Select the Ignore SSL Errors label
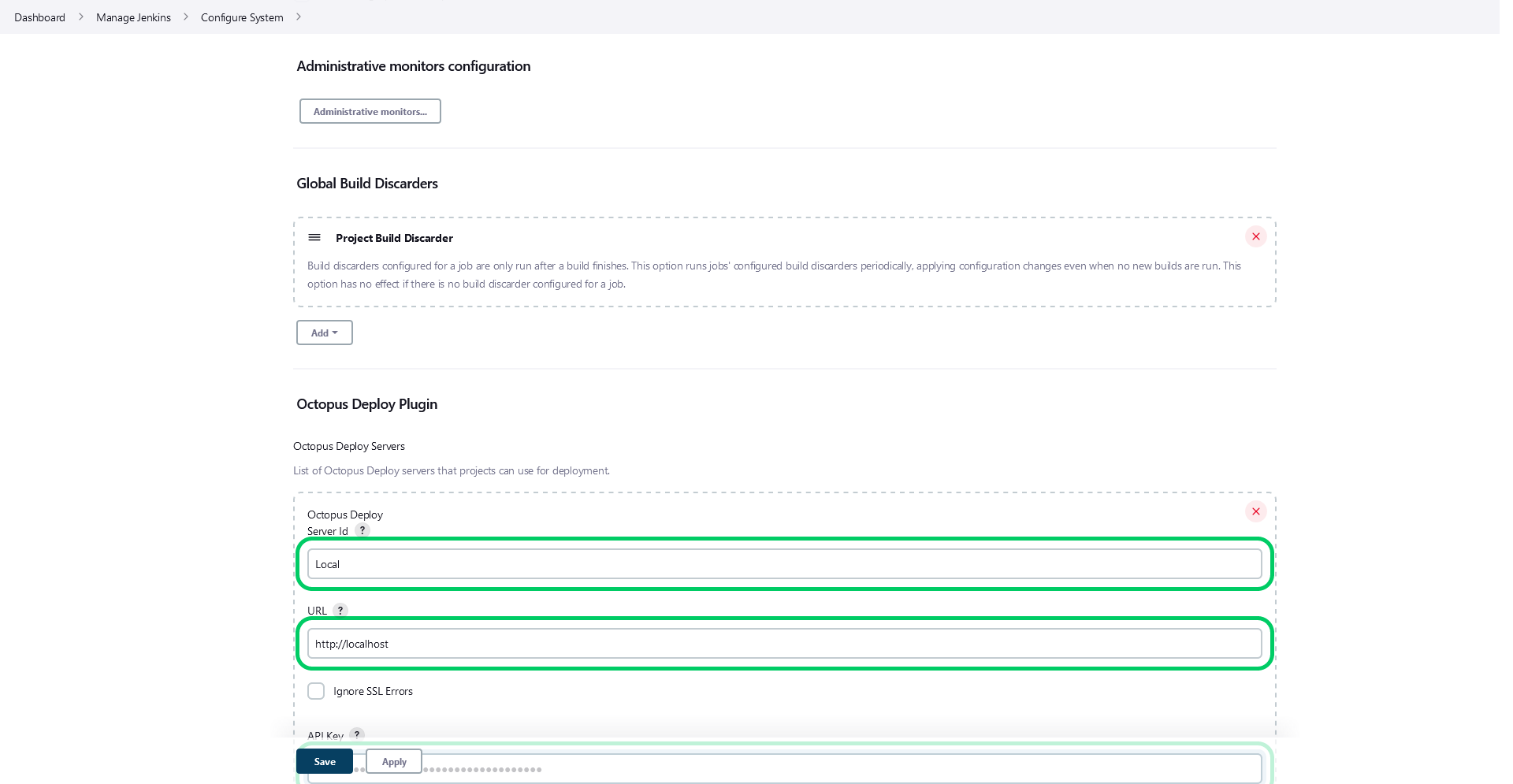 coord(373,691)
